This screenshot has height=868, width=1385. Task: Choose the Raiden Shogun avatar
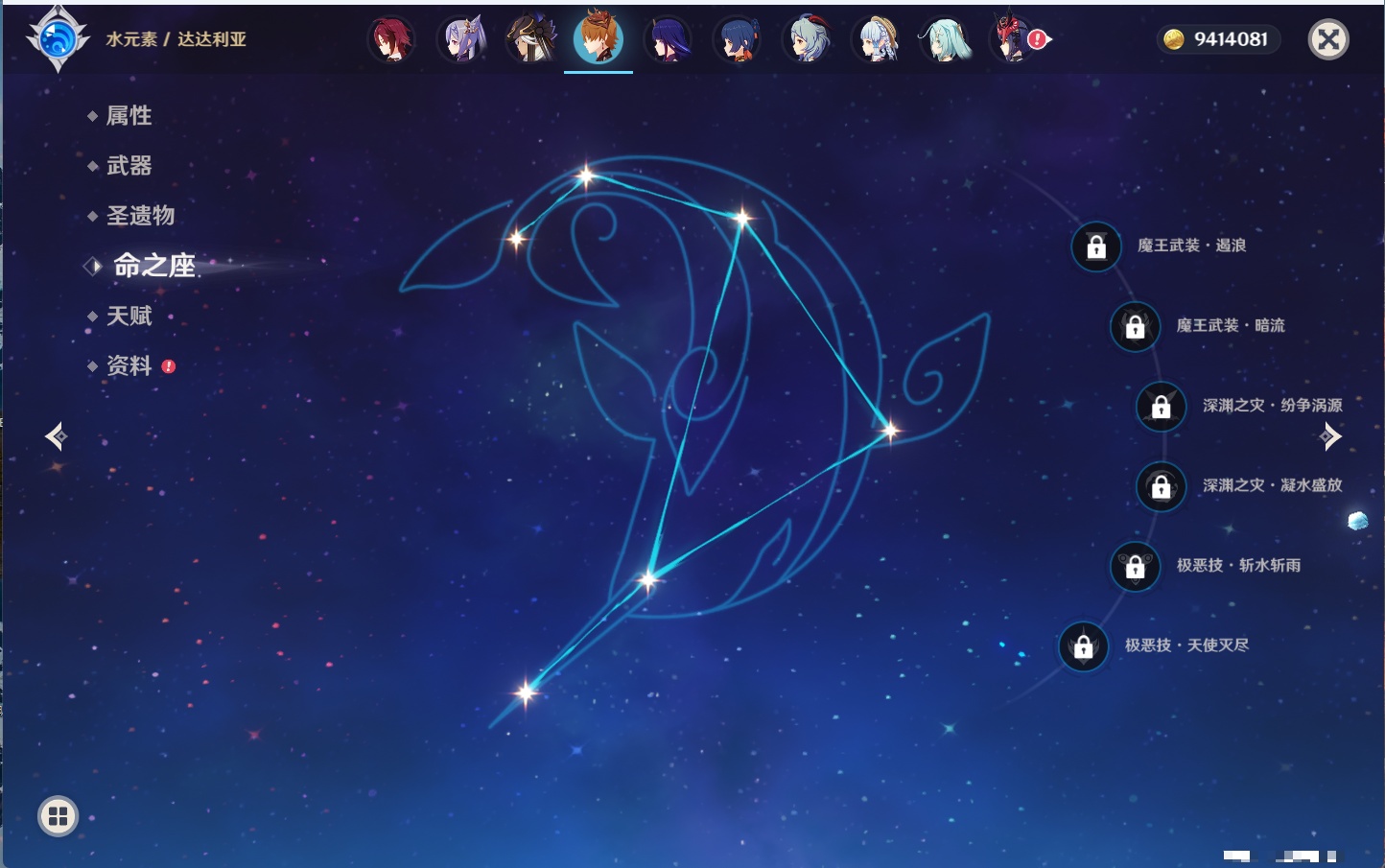[x=668, y=40]
